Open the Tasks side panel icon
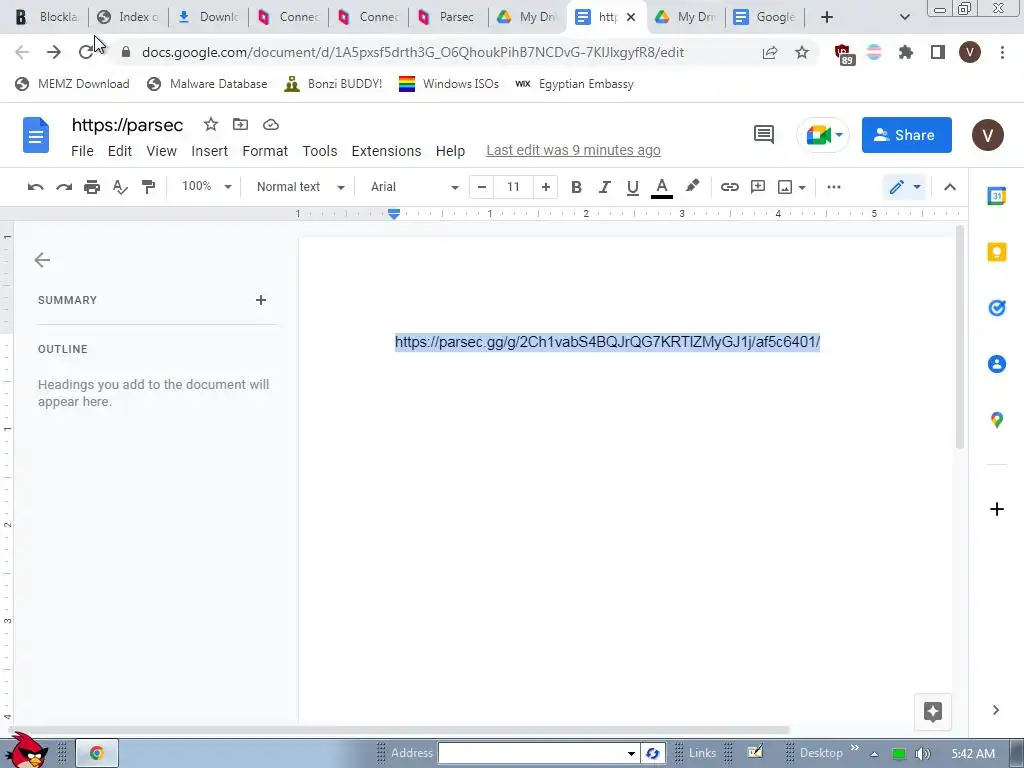Viewport: 1024px width, 768px height. click(x=996, y=308)
